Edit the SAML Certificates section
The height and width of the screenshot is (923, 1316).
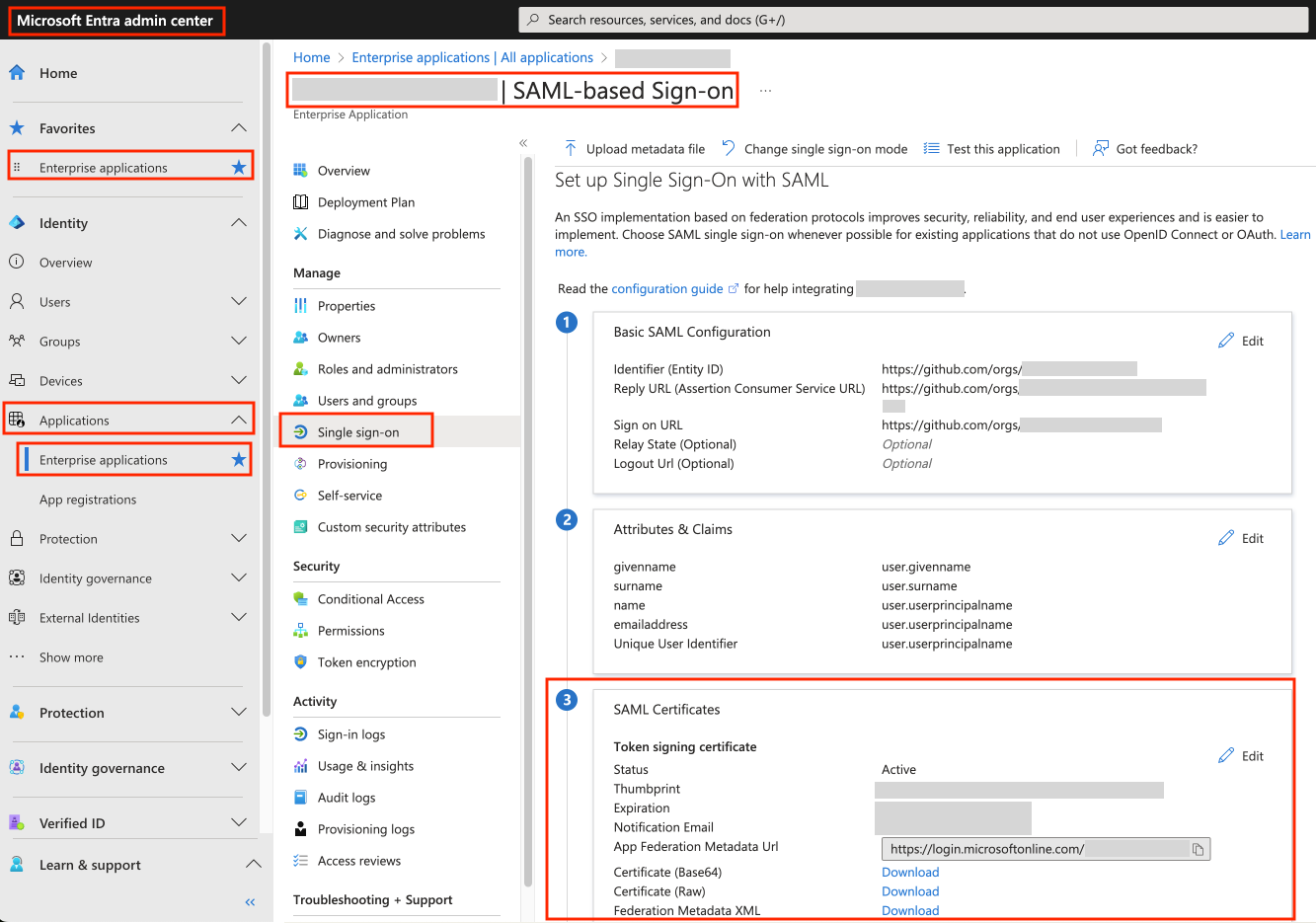[x=1252, y=755]
